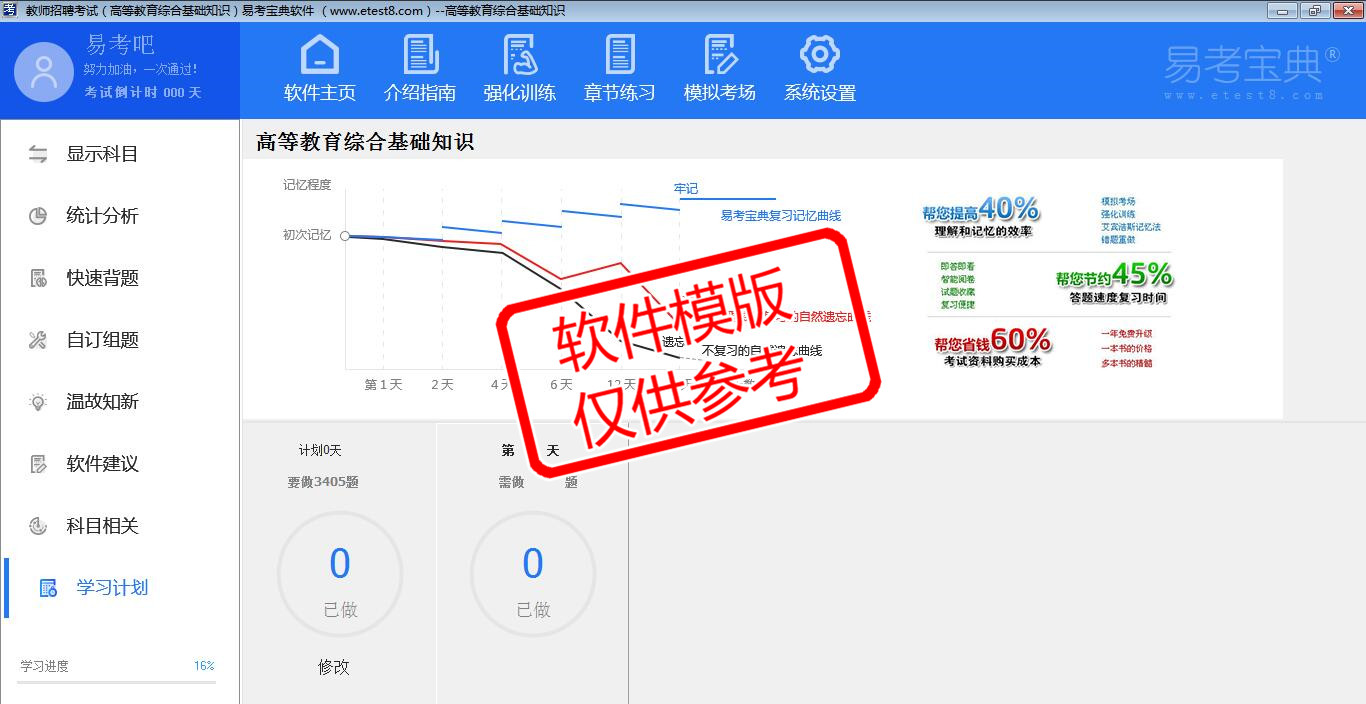Click the 温故知新 lightbulb icon
The width and height of the screenshot is (1366, 704).
click(x=38, y=402)
